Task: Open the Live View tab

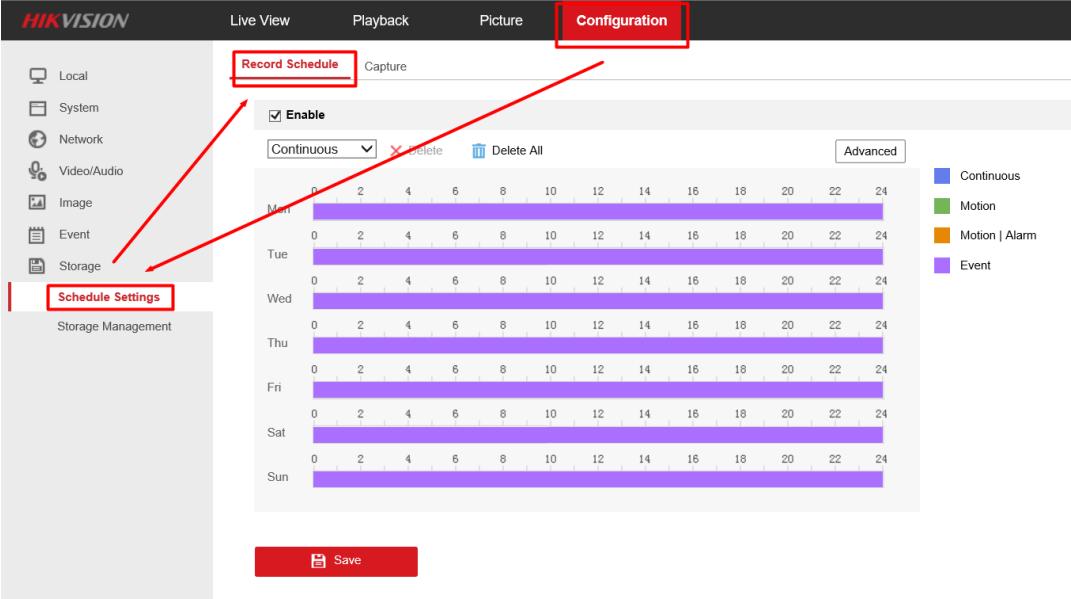Action: click(x=260, y=20)
